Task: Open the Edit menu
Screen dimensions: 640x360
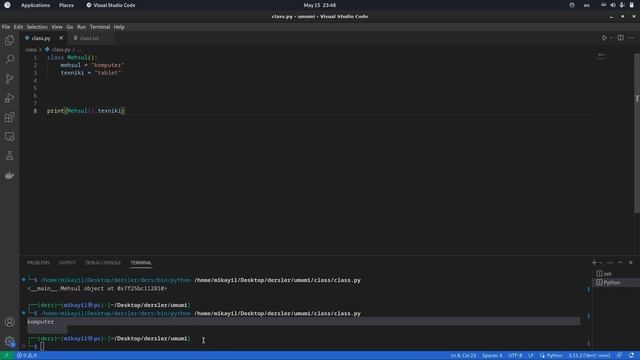Action: (x=18, y=27)
